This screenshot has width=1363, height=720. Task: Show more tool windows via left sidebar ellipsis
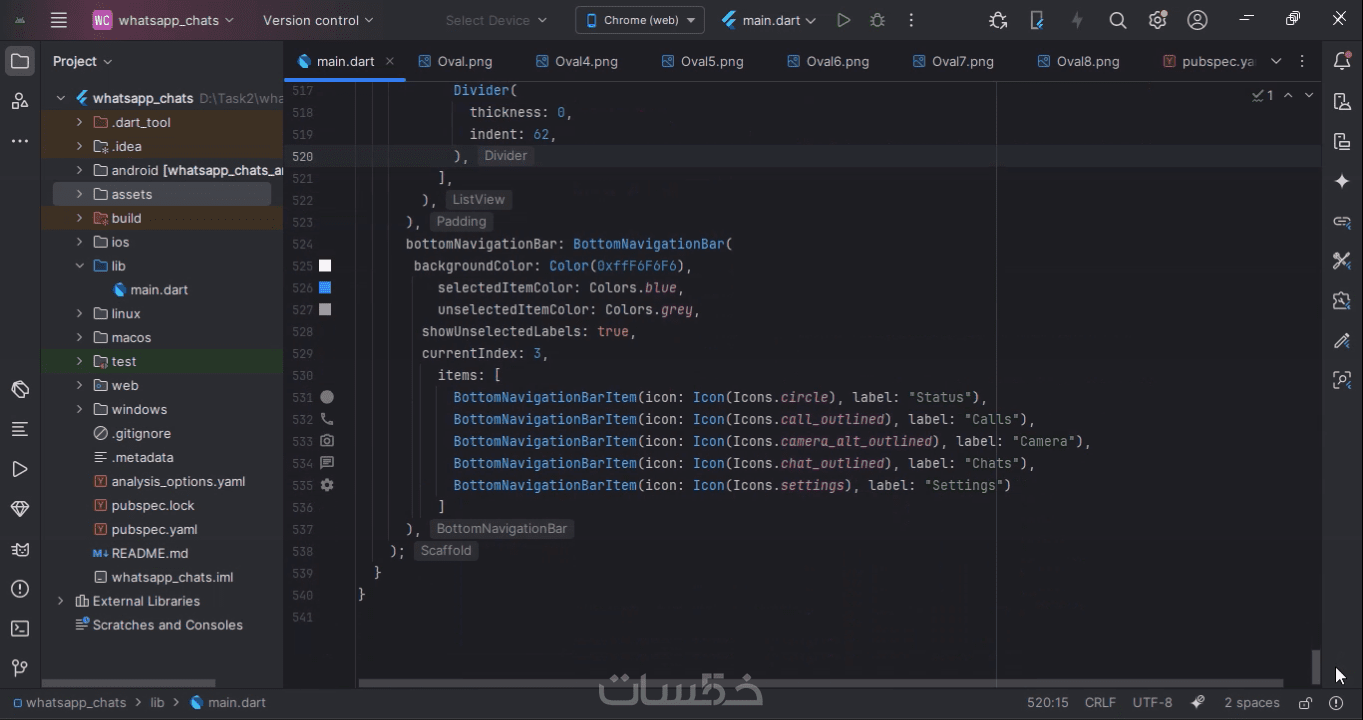coord(20,141)
